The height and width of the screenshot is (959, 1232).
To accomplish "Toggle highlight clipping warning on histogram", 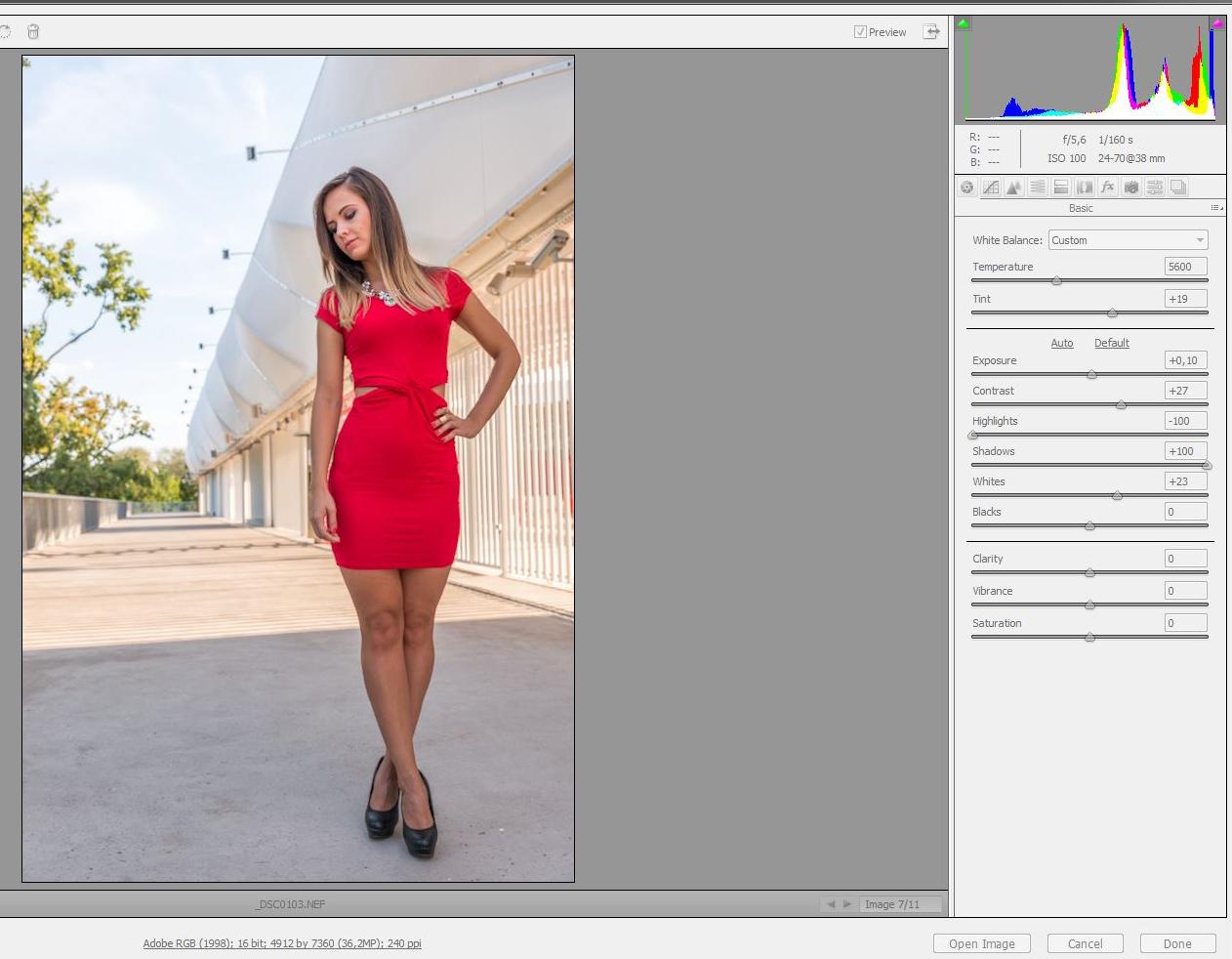I will pyautogui.click(x=1217, y=23).
